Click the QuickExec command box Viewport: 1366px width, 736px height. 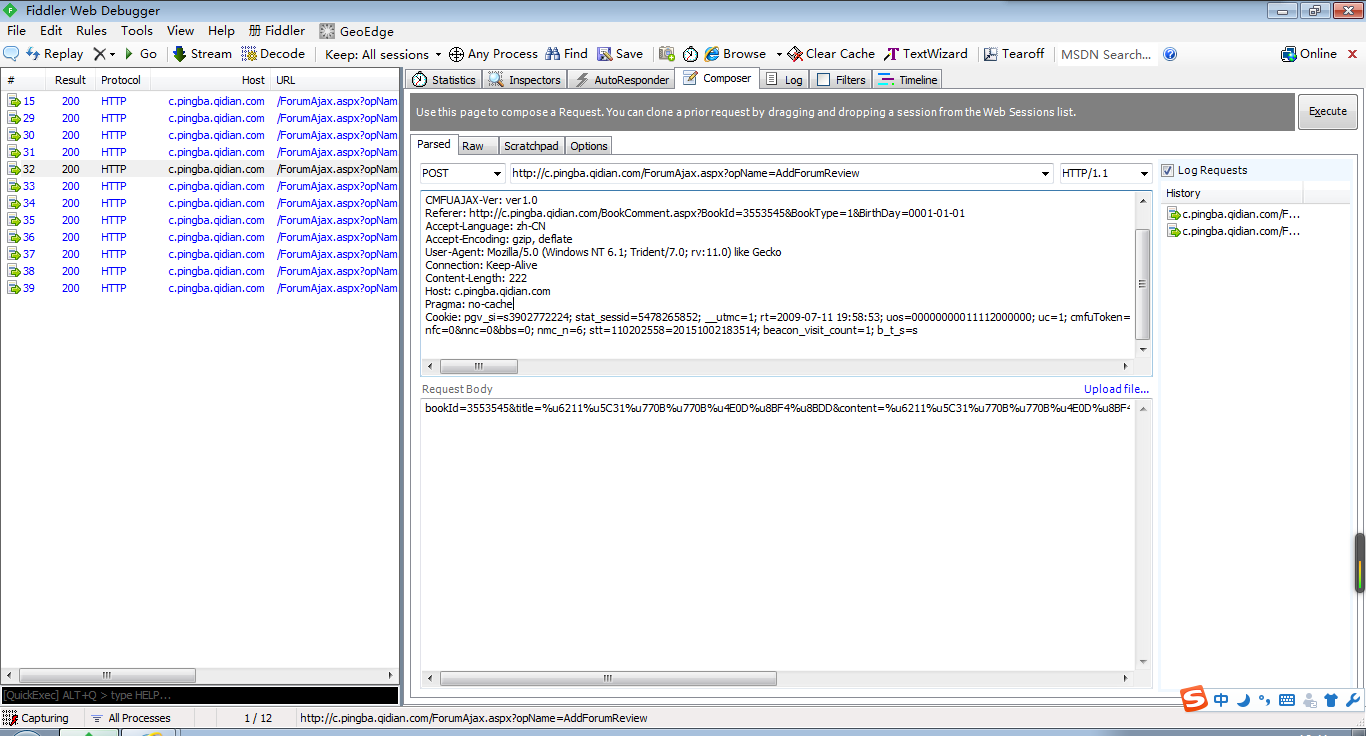pos(200,695)
